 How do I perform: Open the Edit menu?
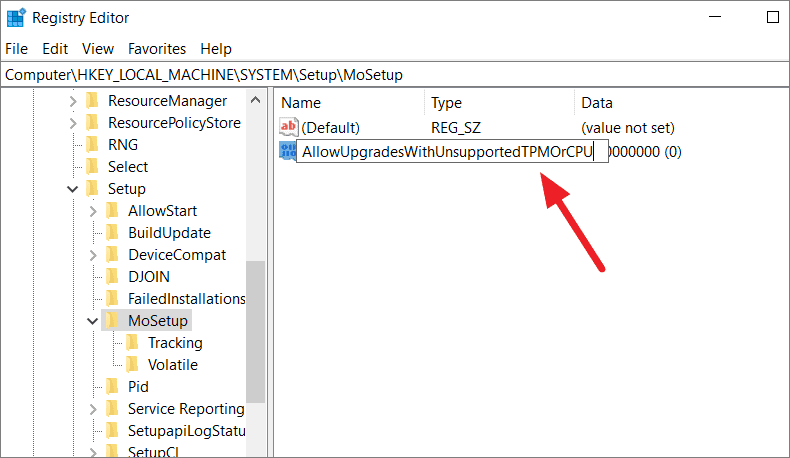coord(55,49)
